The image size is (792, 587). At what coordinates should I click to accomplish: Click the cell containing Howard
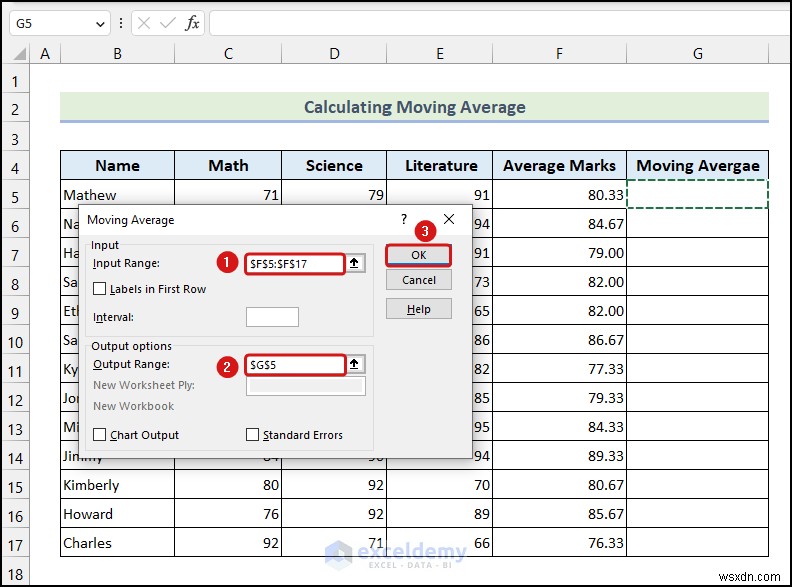click(x=117, y=514)
